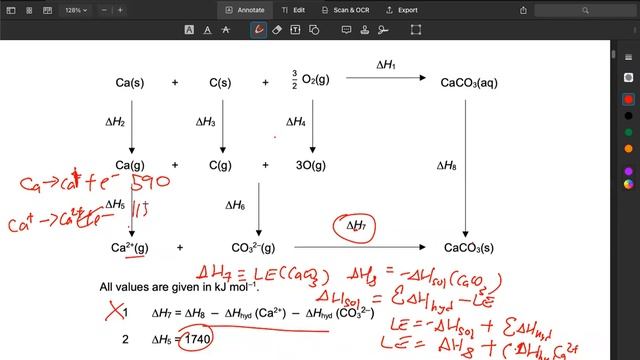
Task: Focus the search field
Action: pos(585,10)
